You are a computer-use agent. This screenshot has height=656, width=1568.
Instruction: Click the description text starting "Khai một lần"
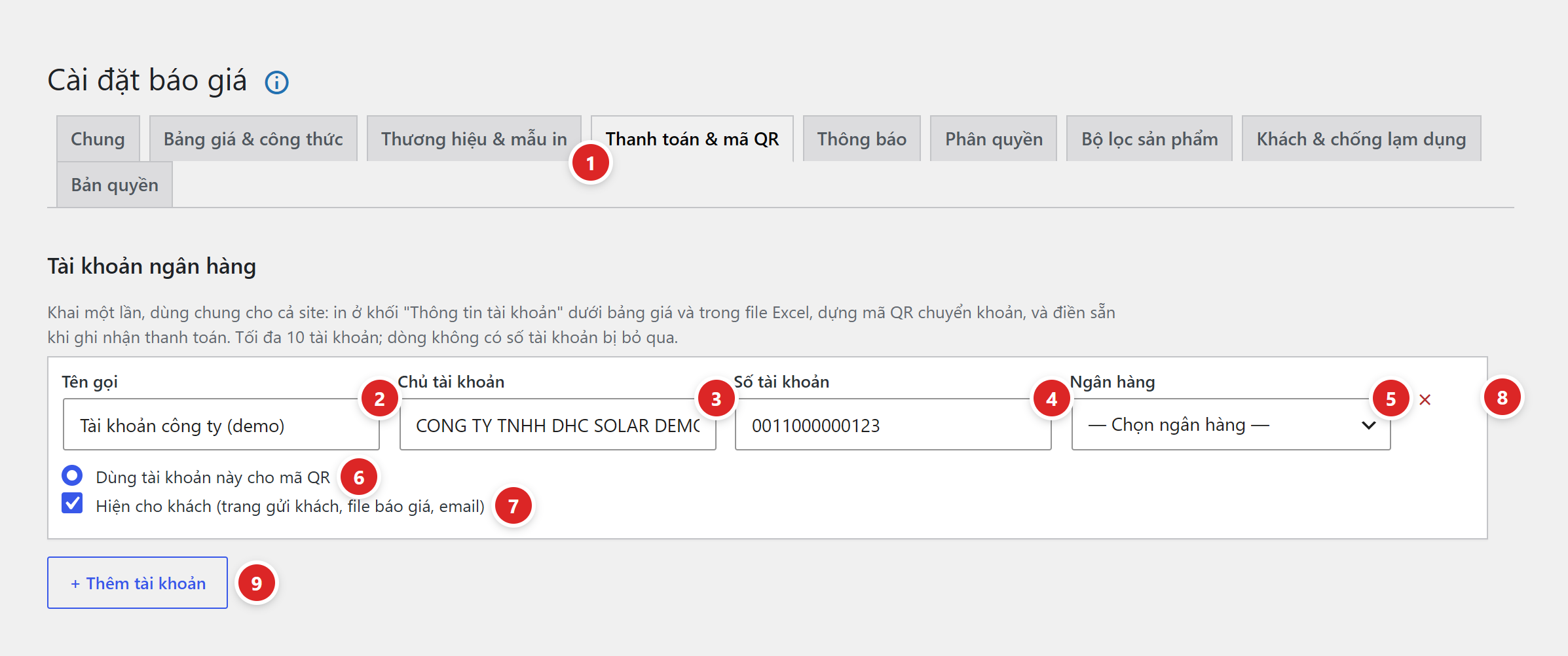pyautogui.click(x=581, y=325)
